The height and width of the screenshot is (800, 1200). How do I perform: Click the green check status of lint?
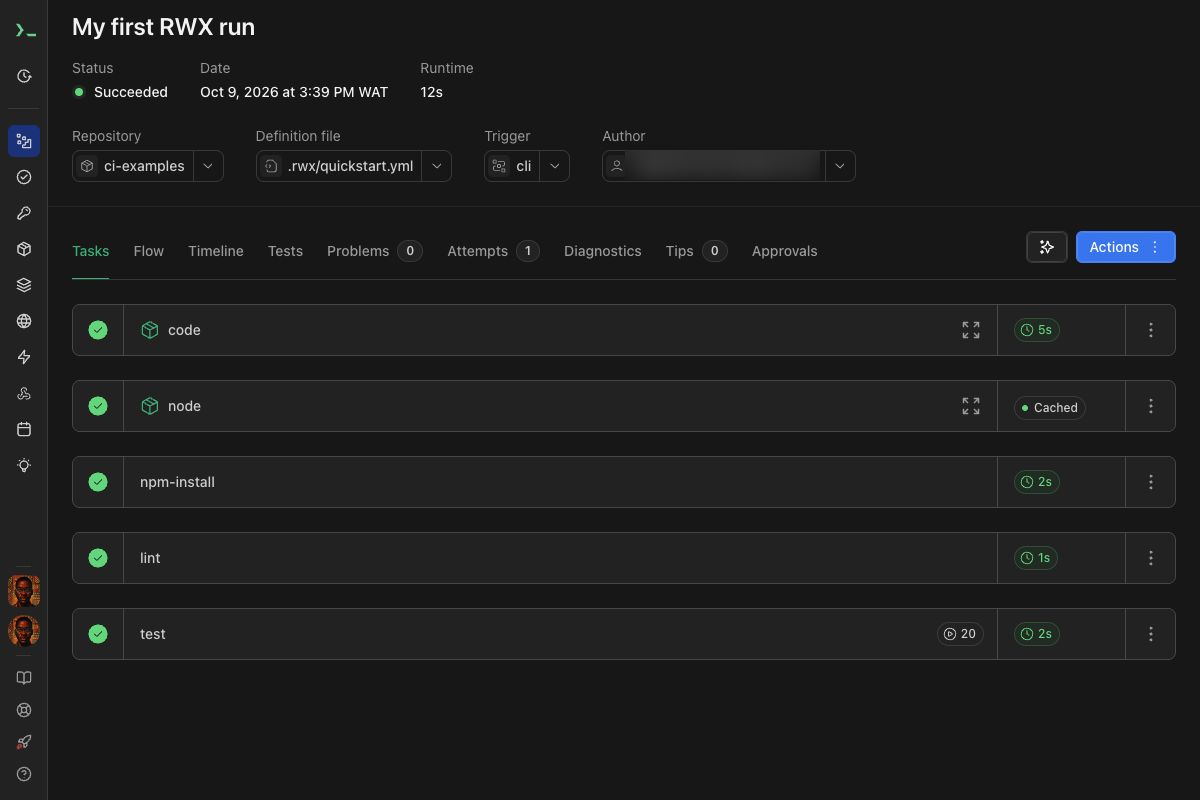[x=98, y=558]
